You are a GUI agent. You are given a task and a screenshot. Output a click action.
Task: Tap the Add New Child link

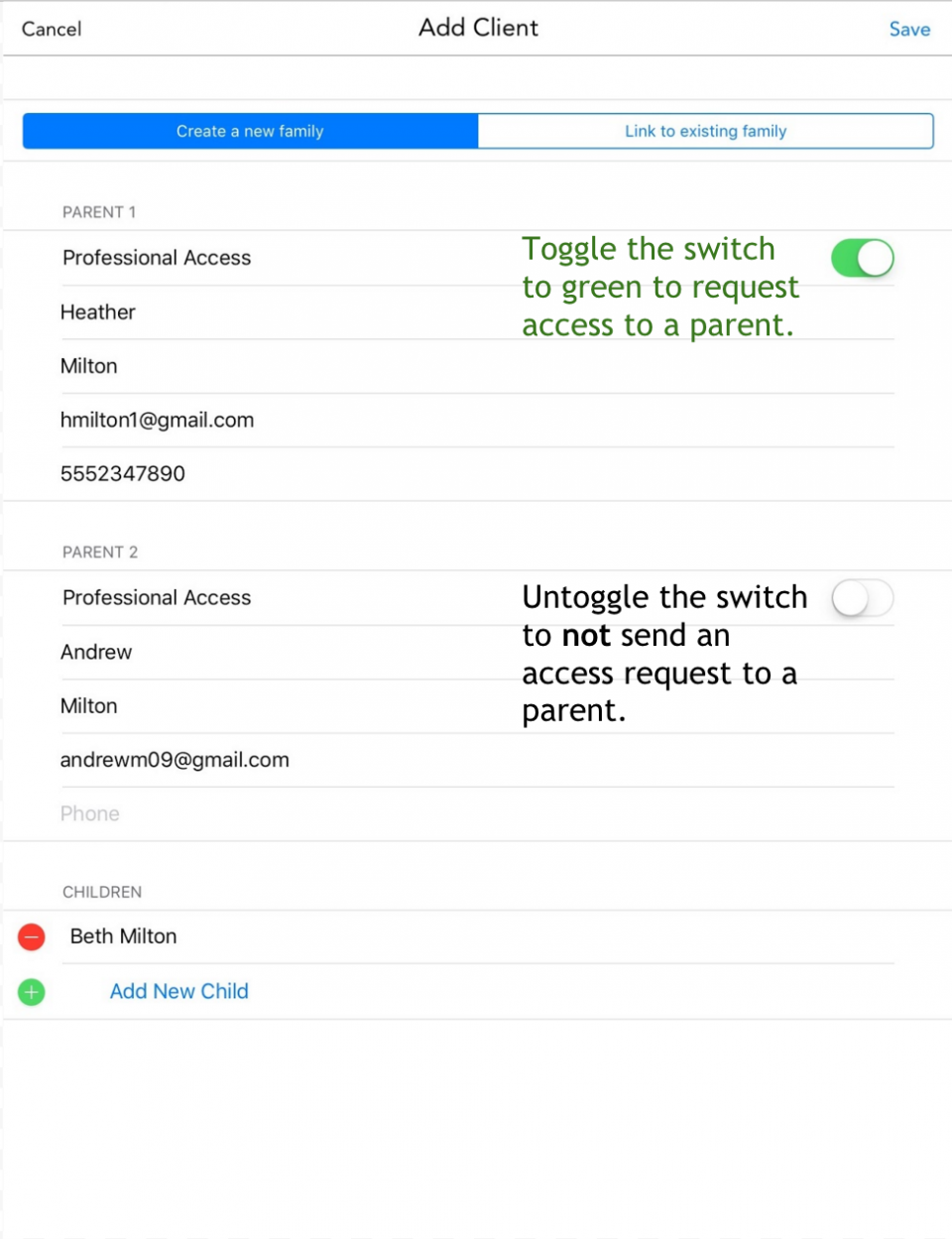[x=179, y=991]
